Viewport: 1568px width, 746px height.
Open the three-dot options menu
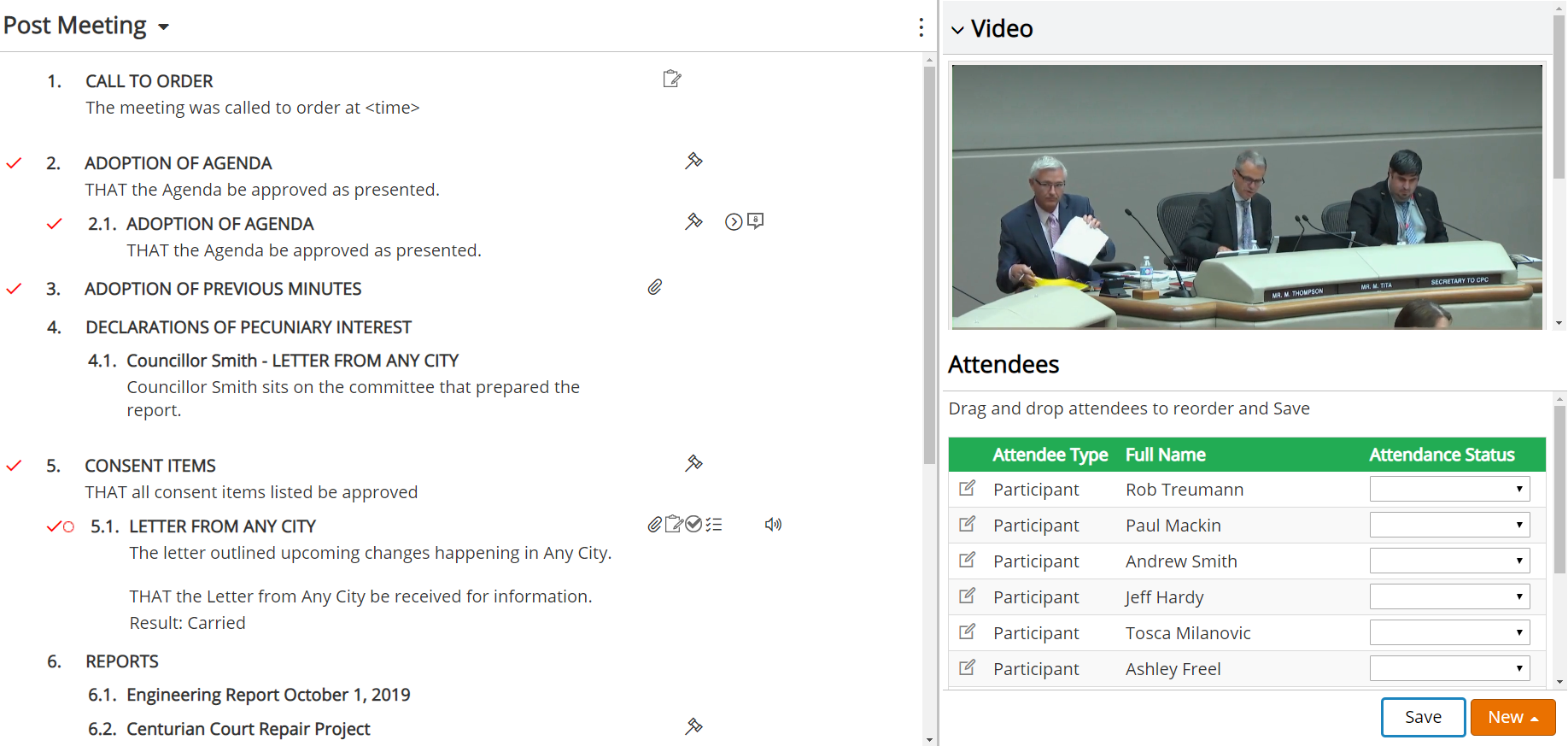tap(921, 27)
